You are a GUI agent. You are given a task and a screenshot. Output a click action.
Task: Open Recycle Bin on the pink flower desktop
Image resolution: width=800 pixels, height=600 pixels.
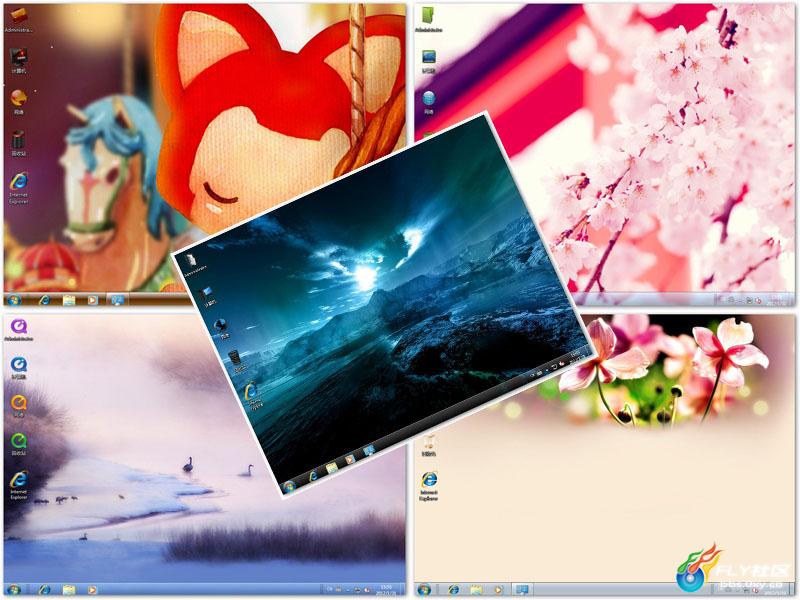pos(429,446)
